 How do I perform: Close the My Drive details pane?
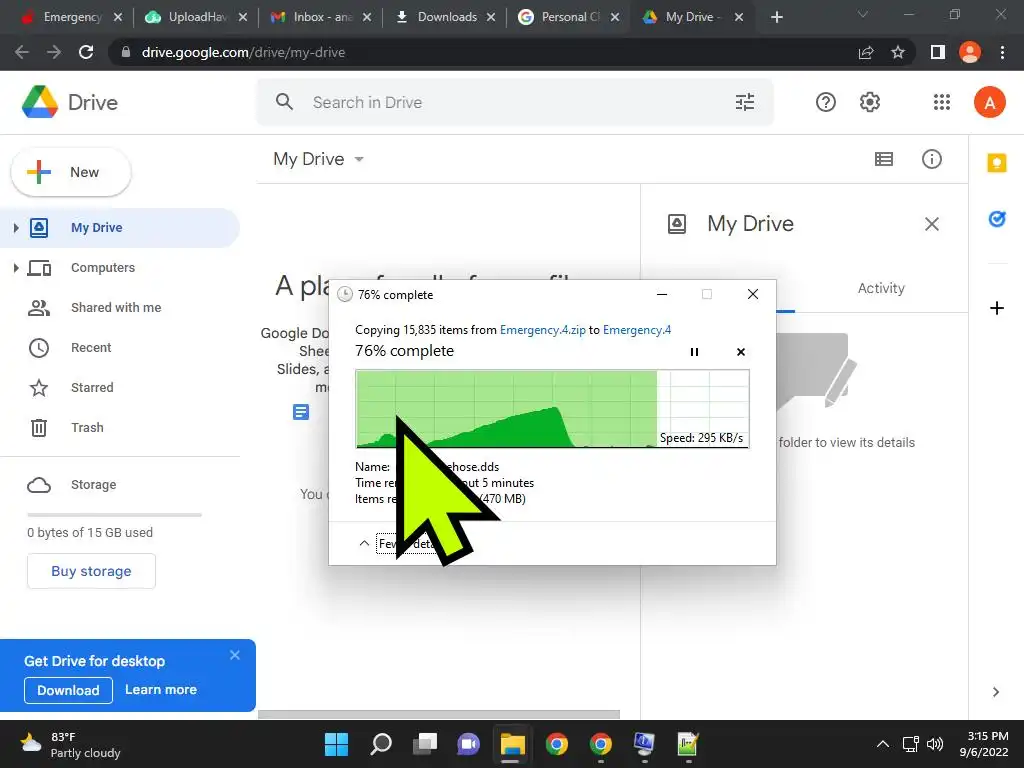click(931, 224)
